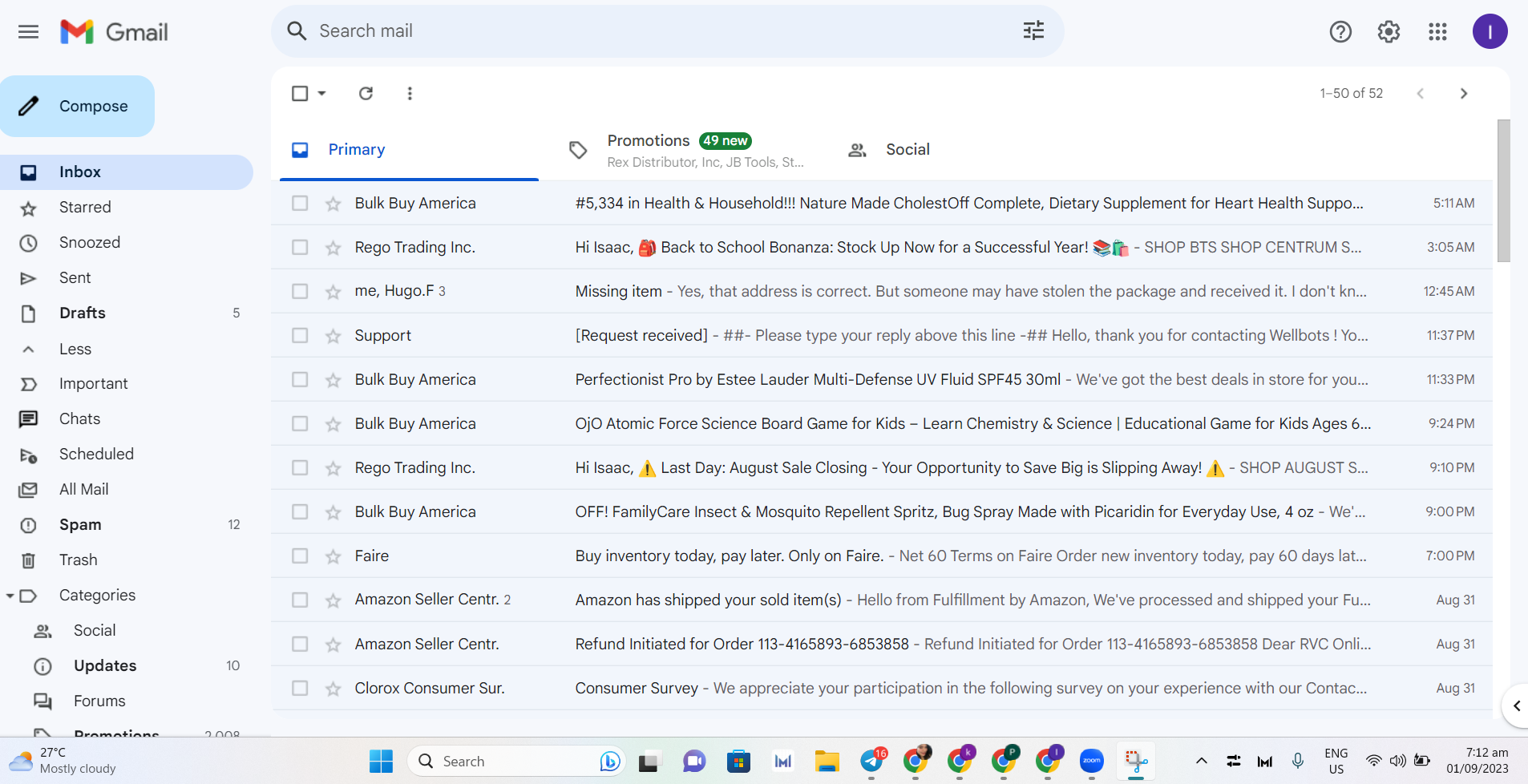Check the Missing item conversation checkbox
The image size is (1528, 784).
point(300,291)
